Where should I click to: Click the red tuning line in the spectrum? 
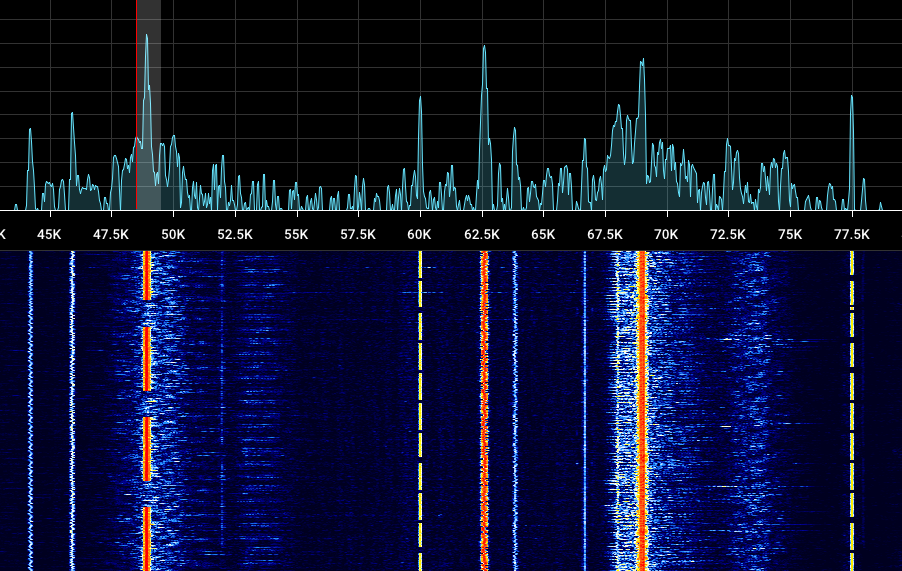[x=136, y=105]
